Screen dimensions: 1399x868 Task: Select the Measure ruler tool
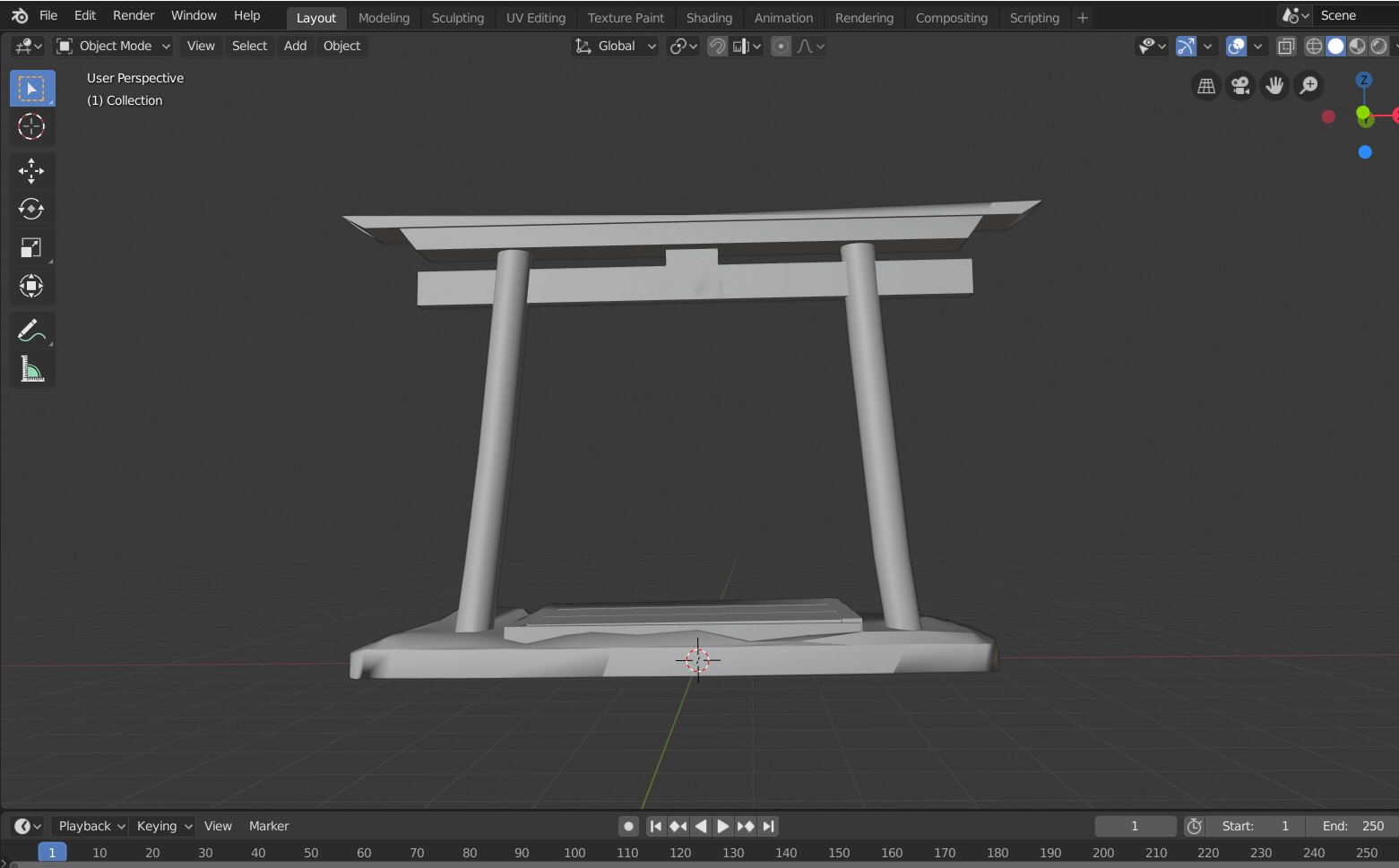pos(32,369)
